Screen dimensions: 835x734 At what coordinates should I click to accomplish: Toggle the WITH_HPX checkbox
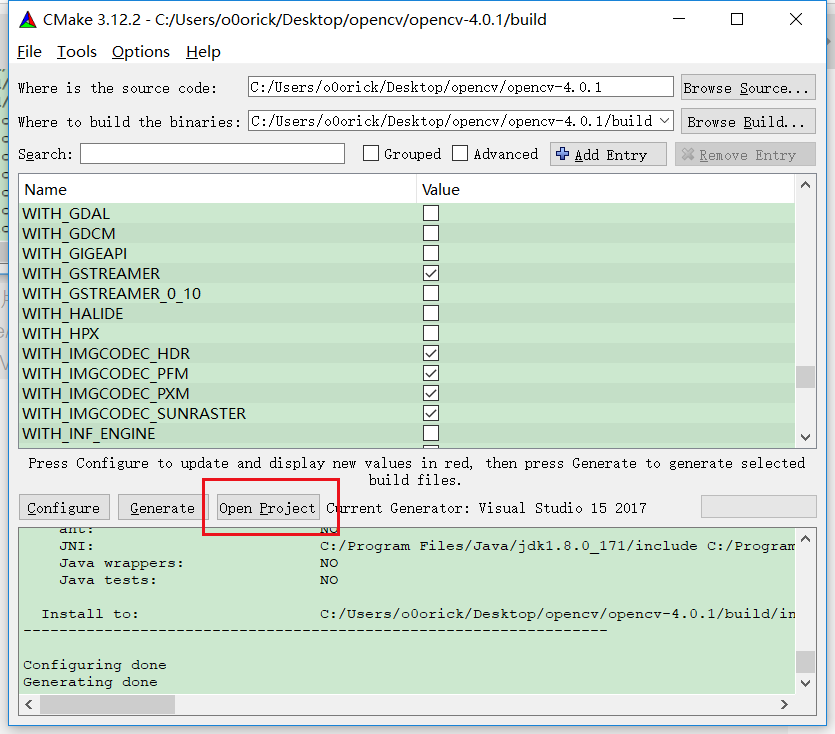431,333
